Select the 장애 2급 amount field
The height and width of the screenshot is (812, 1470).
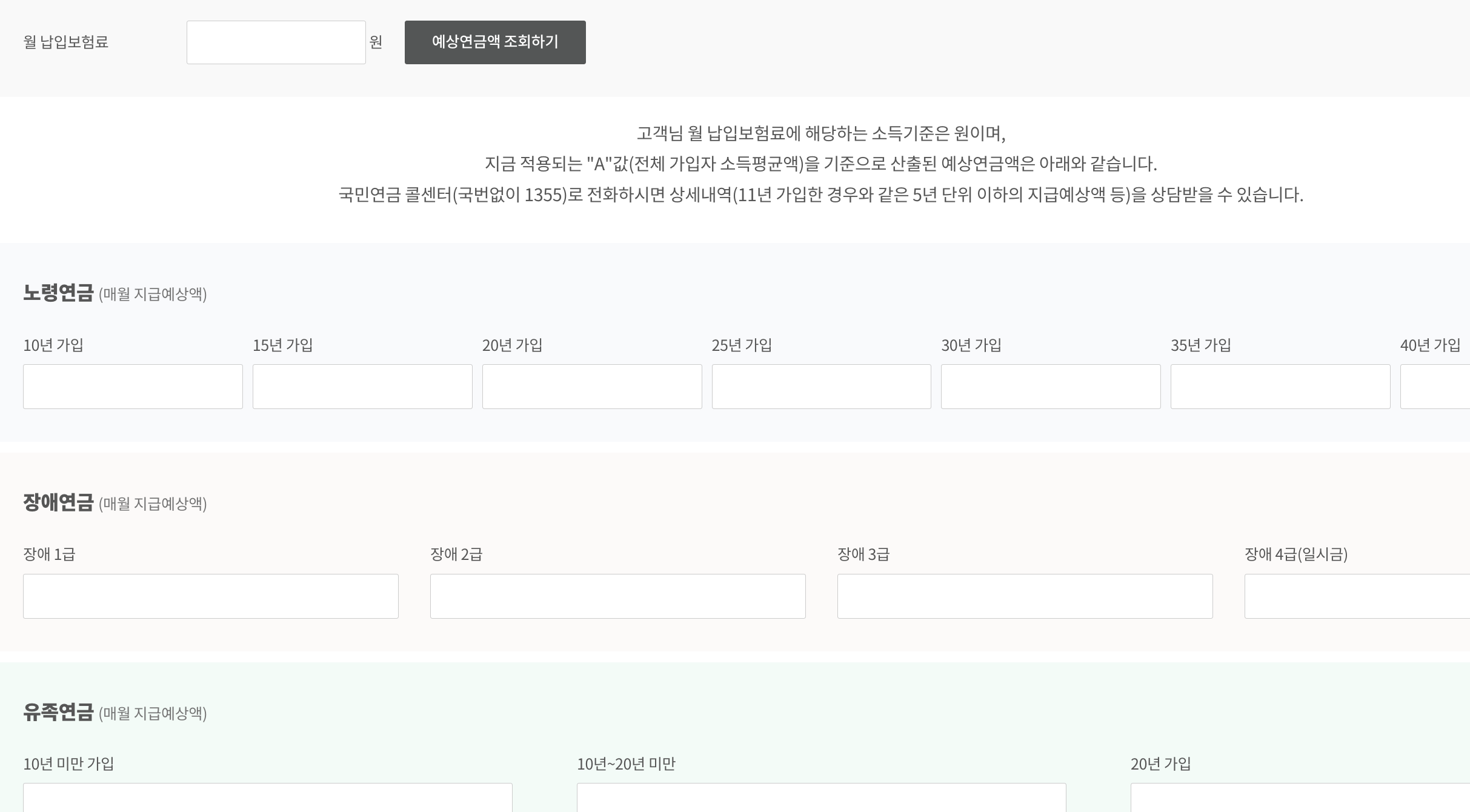point(617,596)
